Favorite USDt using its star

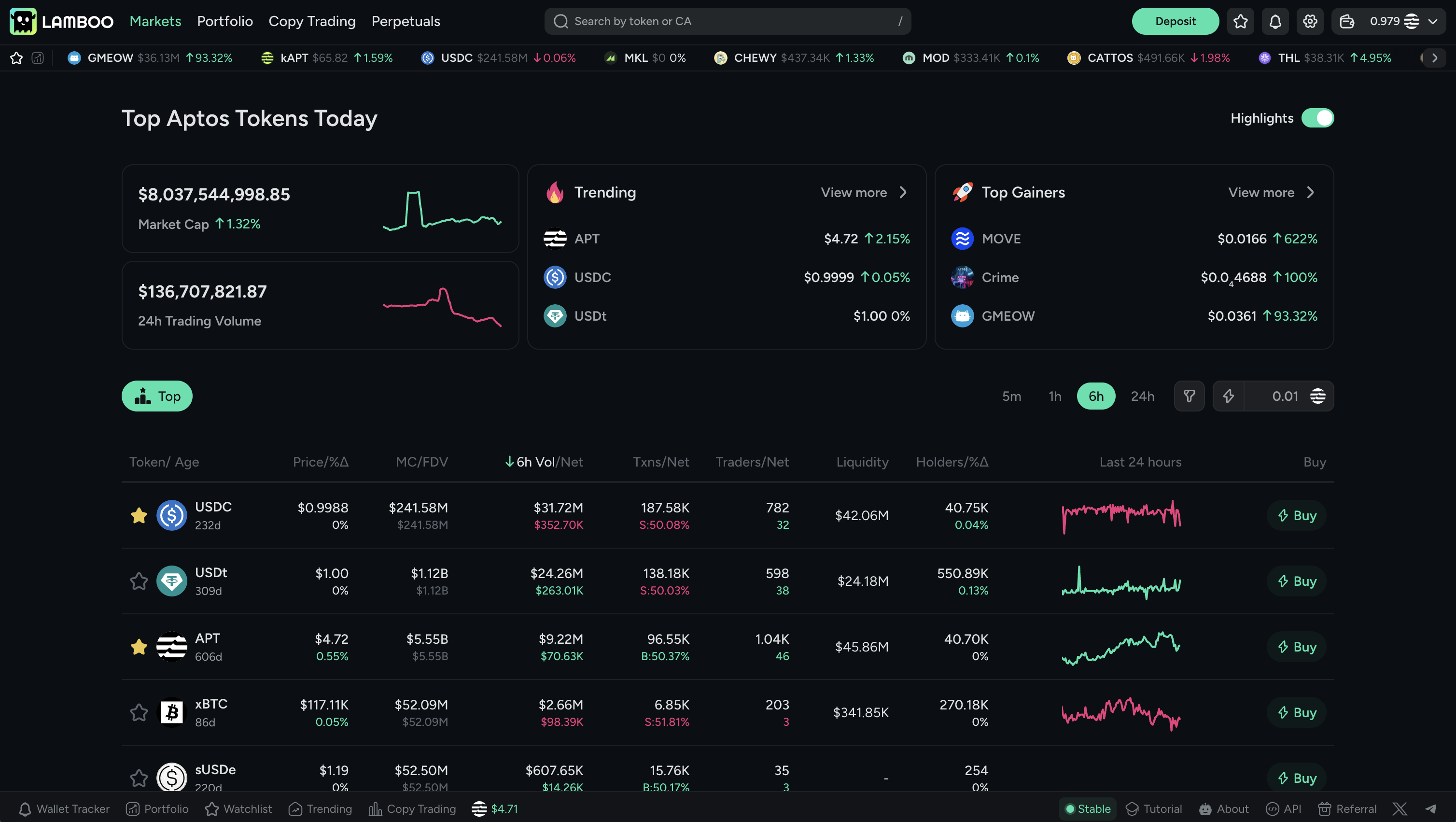pos(139,581)
